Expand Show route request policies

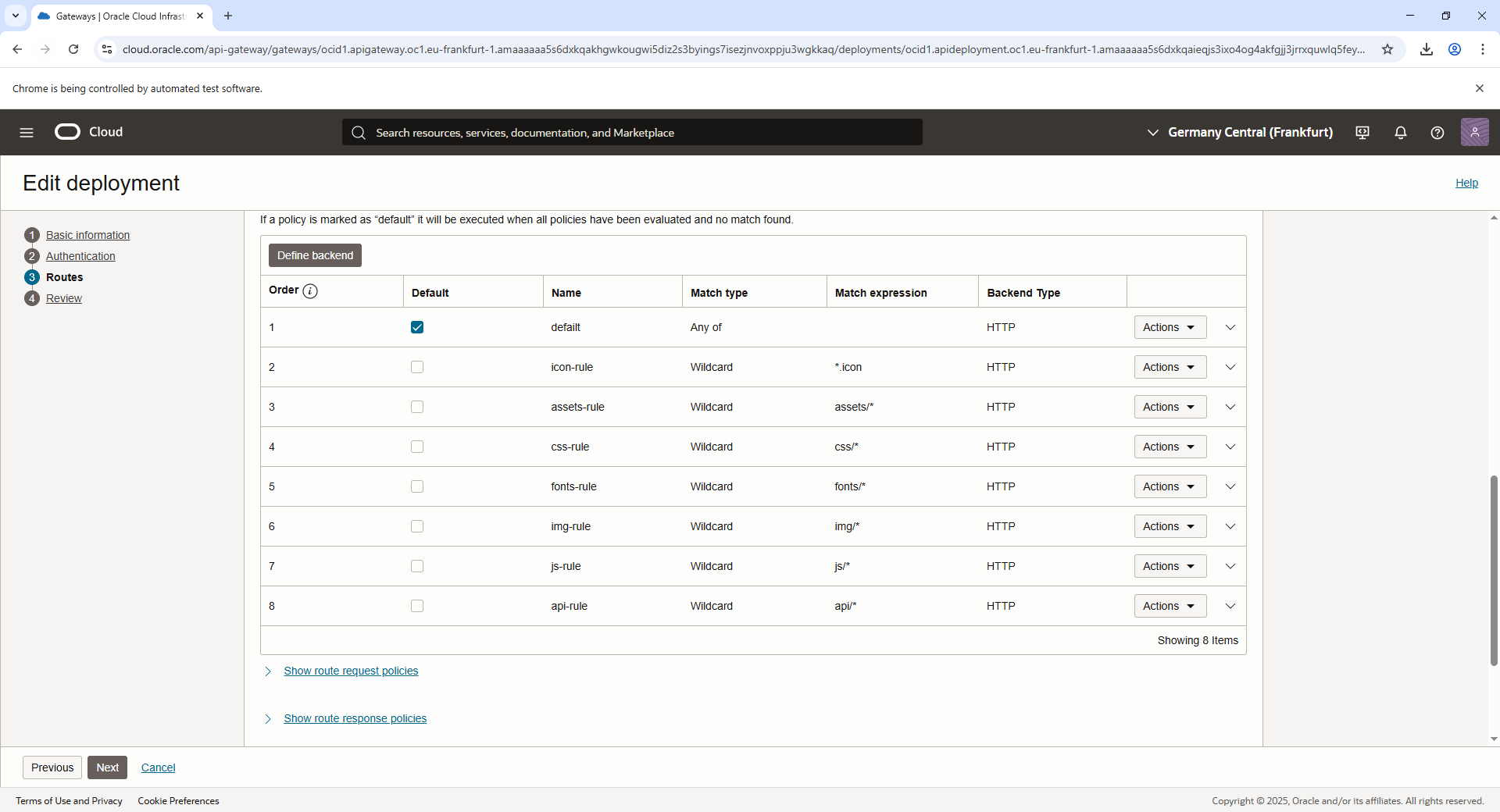tap(351, 671)
